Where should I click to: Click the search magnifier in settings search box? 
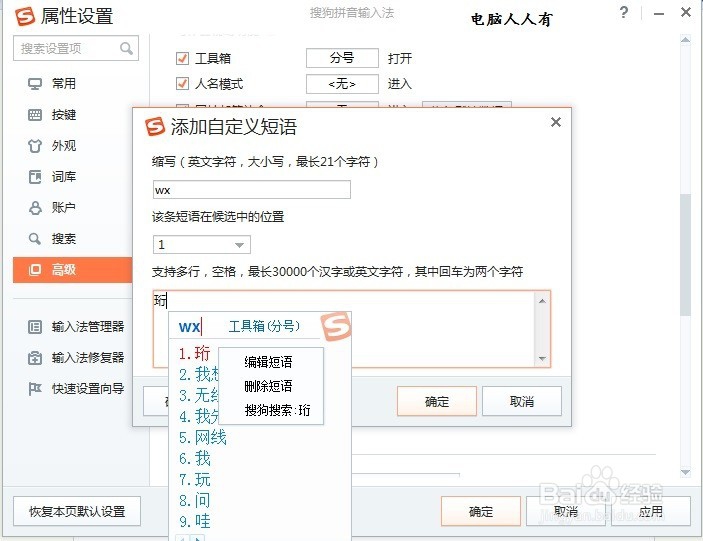click(x=126, y=48)
